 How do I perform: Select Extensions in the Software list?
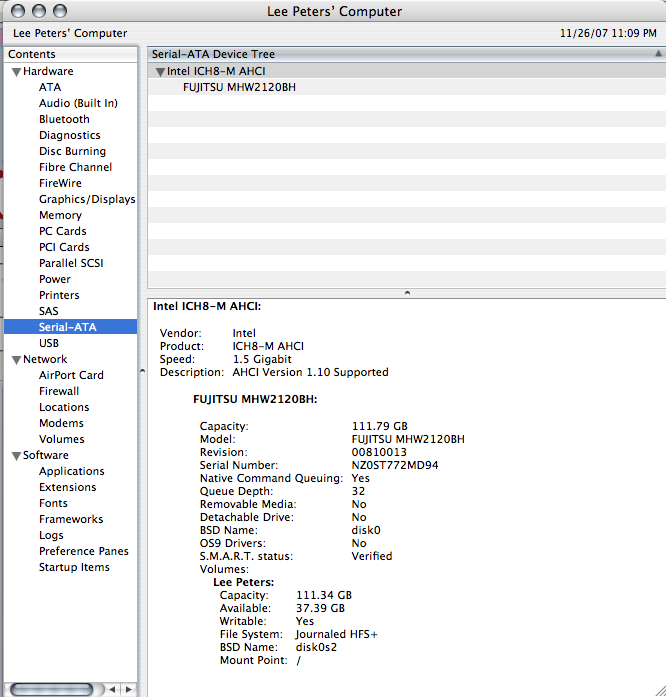tap(68, 487)
